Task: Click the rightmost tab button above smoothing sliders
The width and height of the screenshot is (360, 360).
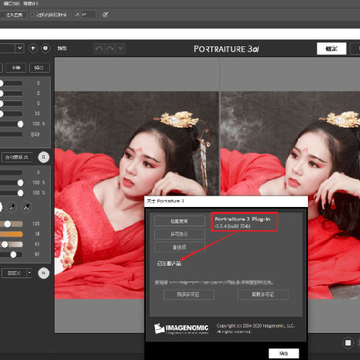Action: [x=39, y=68]
